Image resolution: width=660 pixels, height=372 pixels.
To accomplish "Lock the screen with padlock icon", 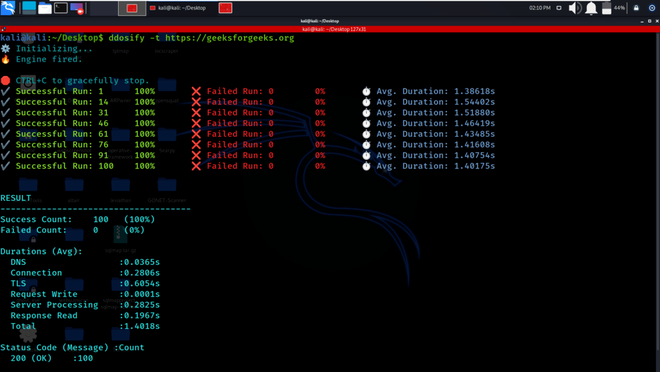I will point(636,8).
